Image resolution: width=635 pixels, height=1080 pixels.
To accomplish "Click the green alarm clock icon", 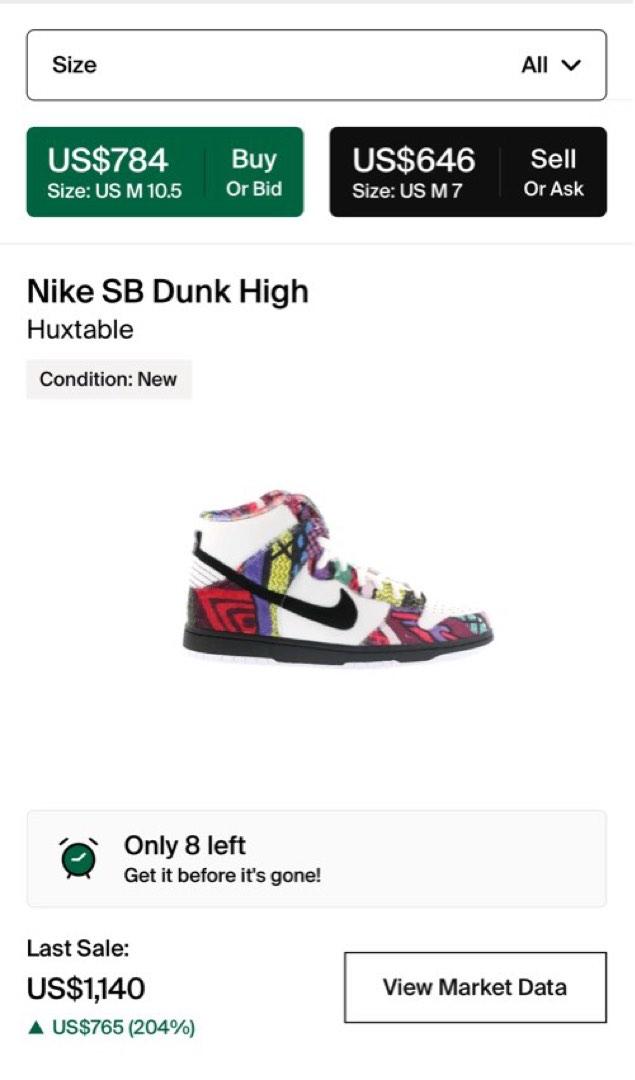I will (78, 858).
